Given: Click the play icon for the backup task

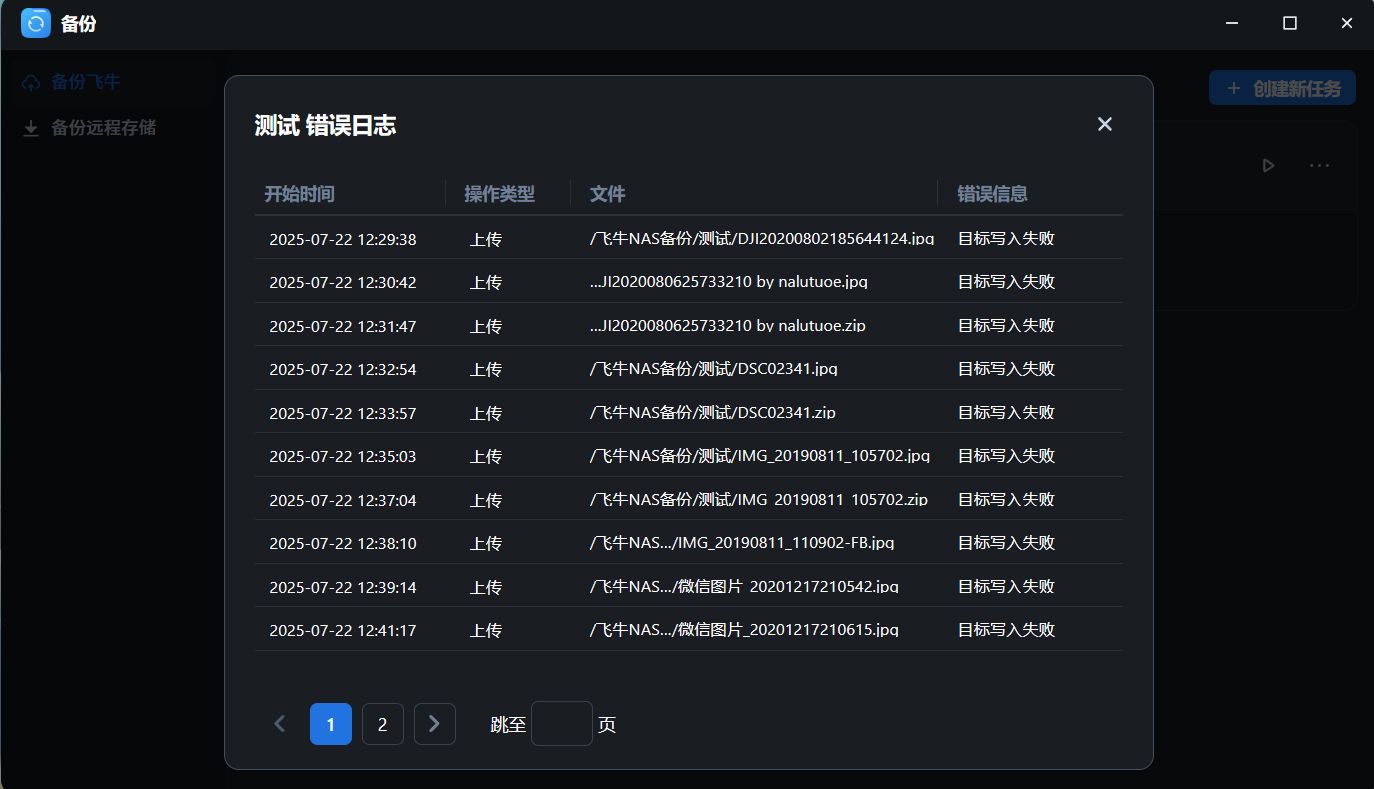Looking at the screenshot, I should pyautogui.click(x=1268, y=165).
